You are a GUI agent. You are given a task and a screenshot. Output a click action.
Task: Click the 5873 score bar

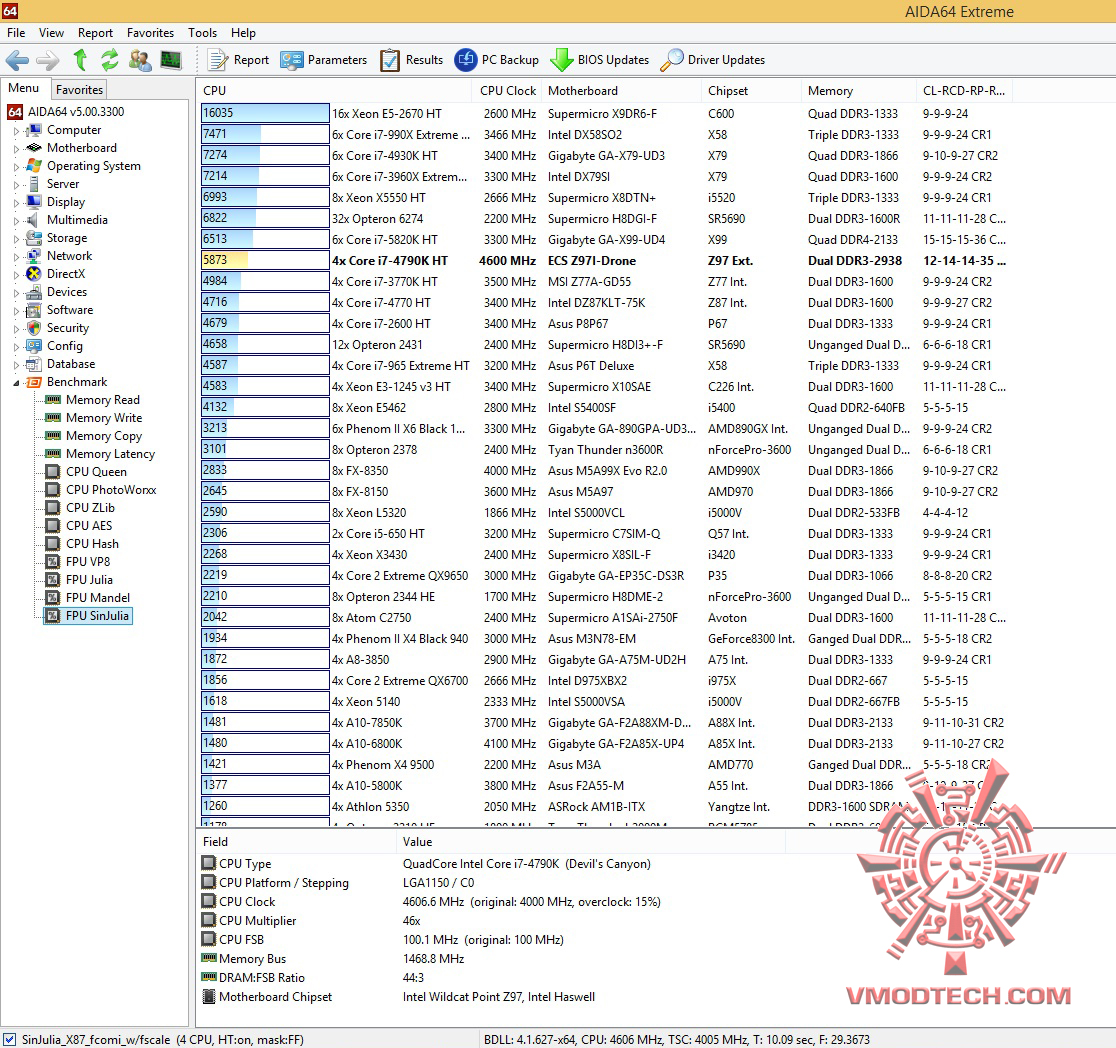pos(265,261)
